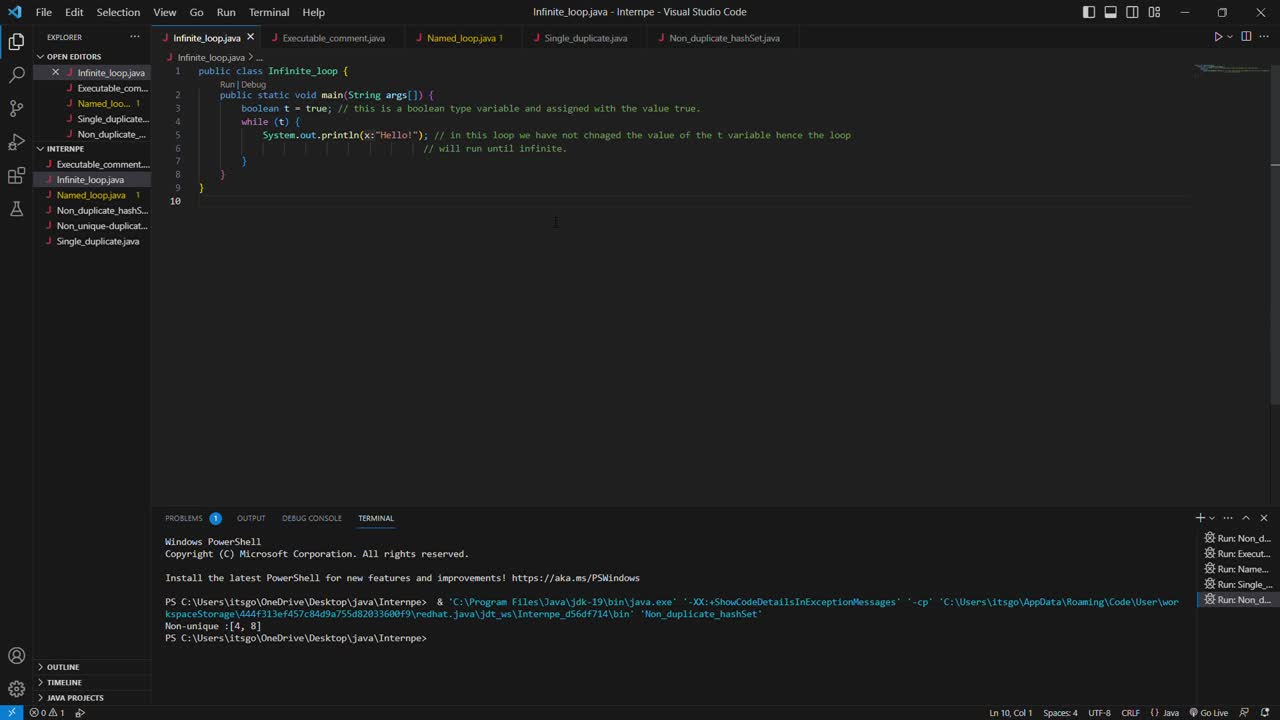The image size is (1280, 720).
Task: Collapse the Open Editors section
Action: click(x=74, y=57)
